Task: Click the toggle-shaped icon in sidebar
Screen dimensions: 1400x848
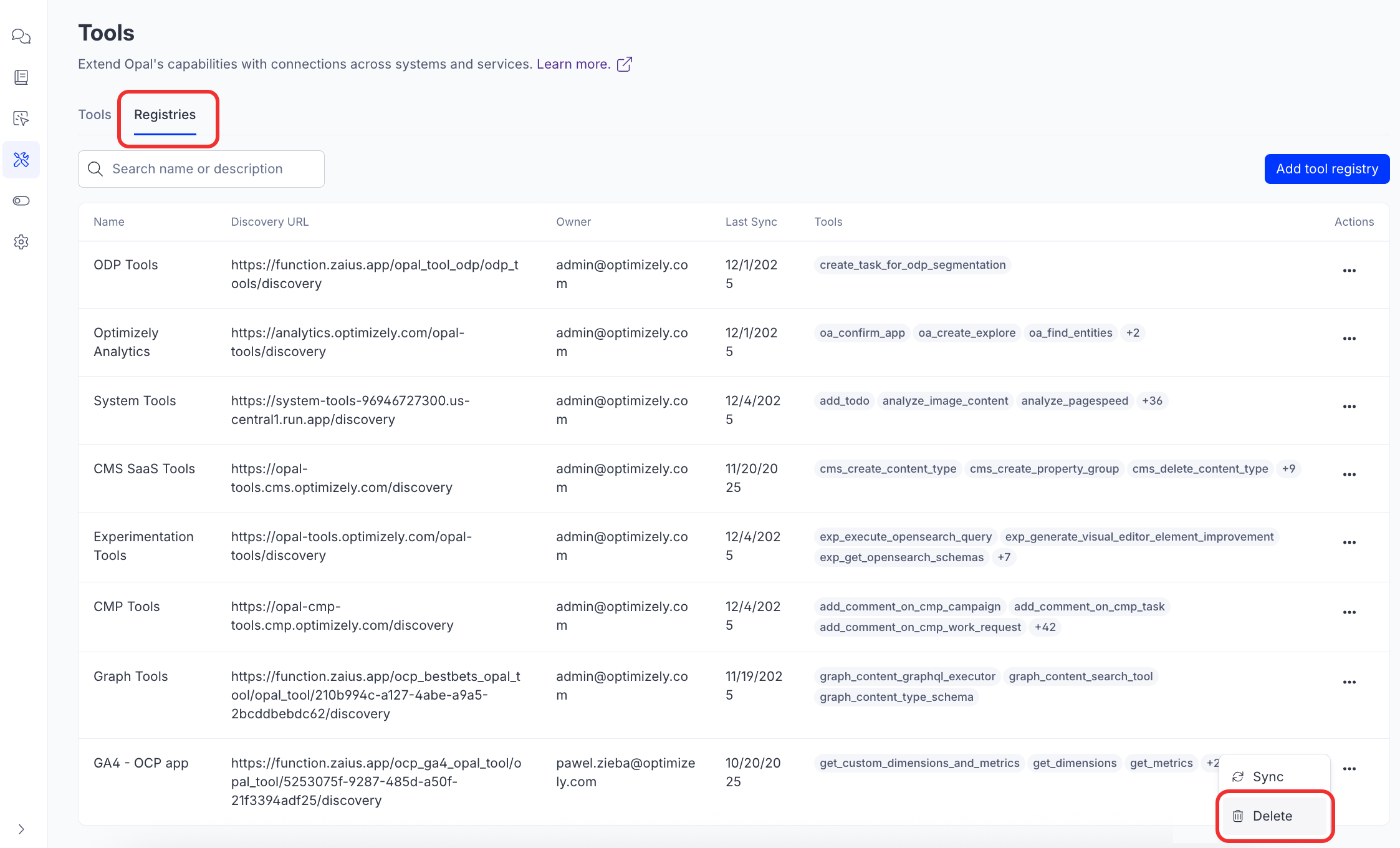Action: (21, 201)
